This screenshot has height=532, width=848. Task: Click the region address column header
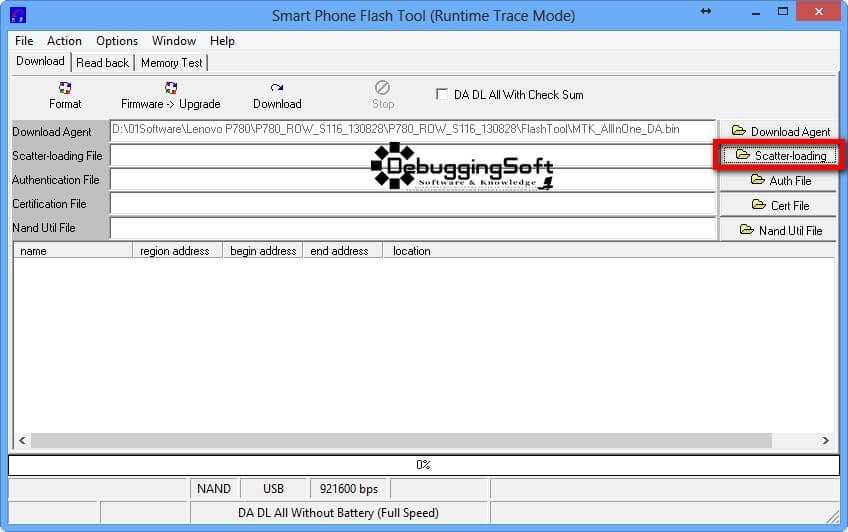click(x=177, y=251)
